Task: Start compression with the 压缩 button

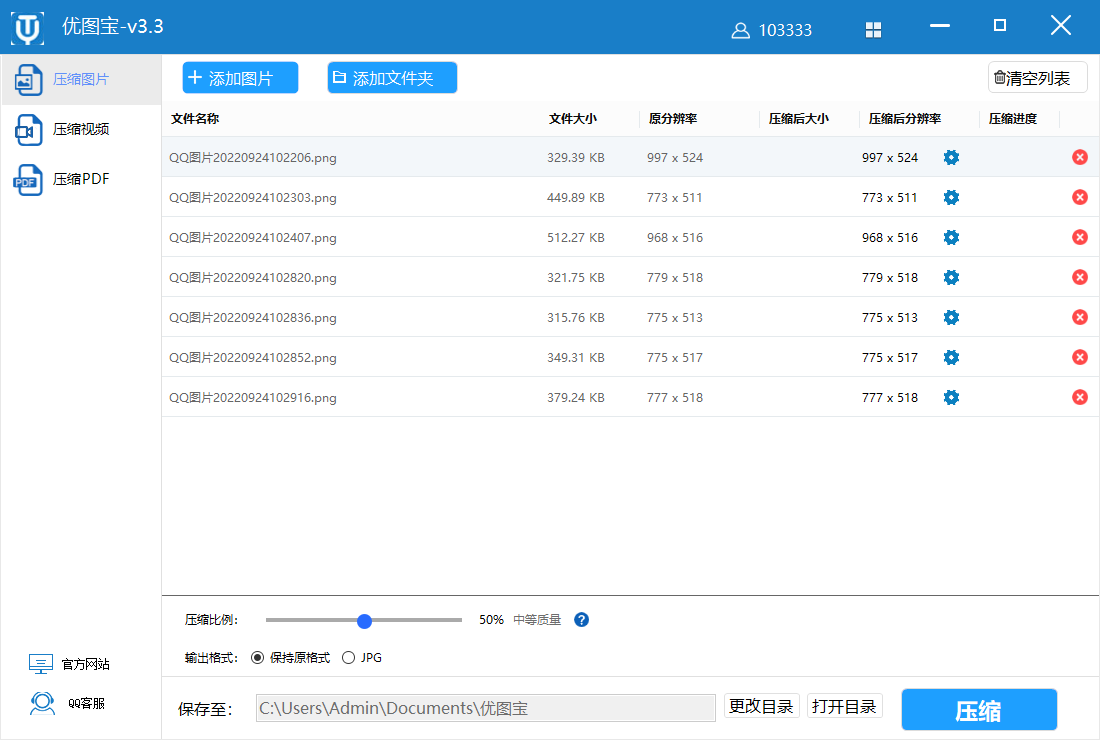Action: 979,711
